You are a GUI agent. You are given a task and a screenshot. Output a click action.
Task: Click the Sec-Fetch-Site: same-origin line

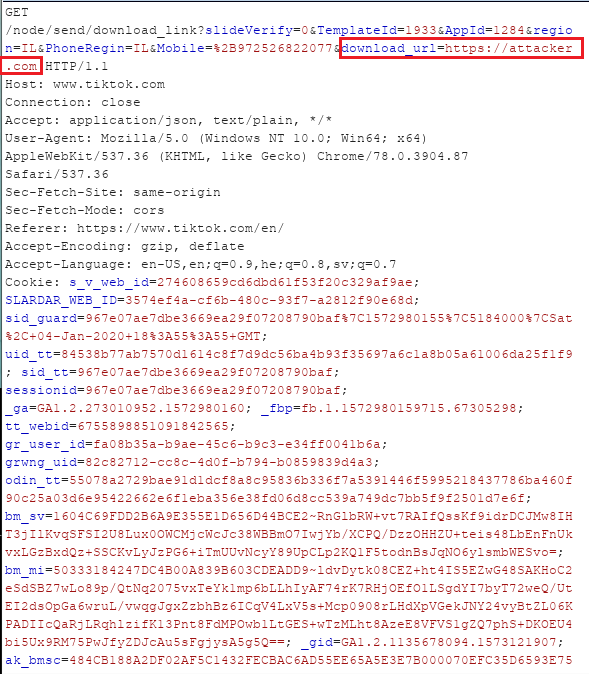tap(113, 193)
